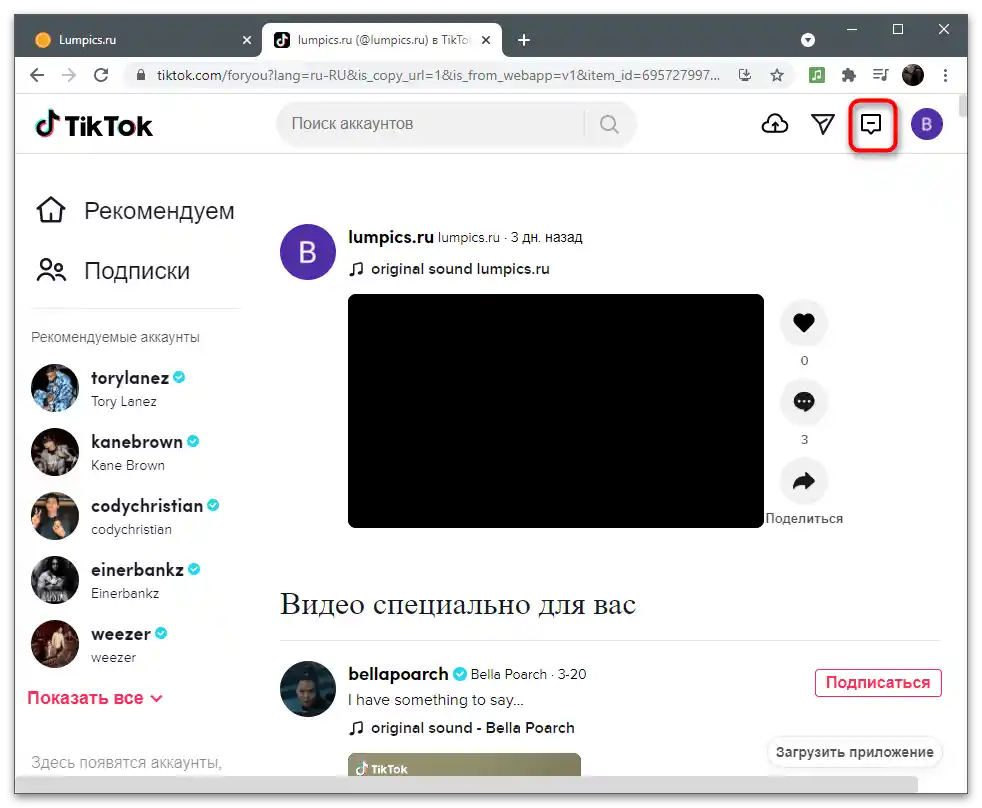Select the lumpics.ru TikTok tab

[x=381, y=40]
